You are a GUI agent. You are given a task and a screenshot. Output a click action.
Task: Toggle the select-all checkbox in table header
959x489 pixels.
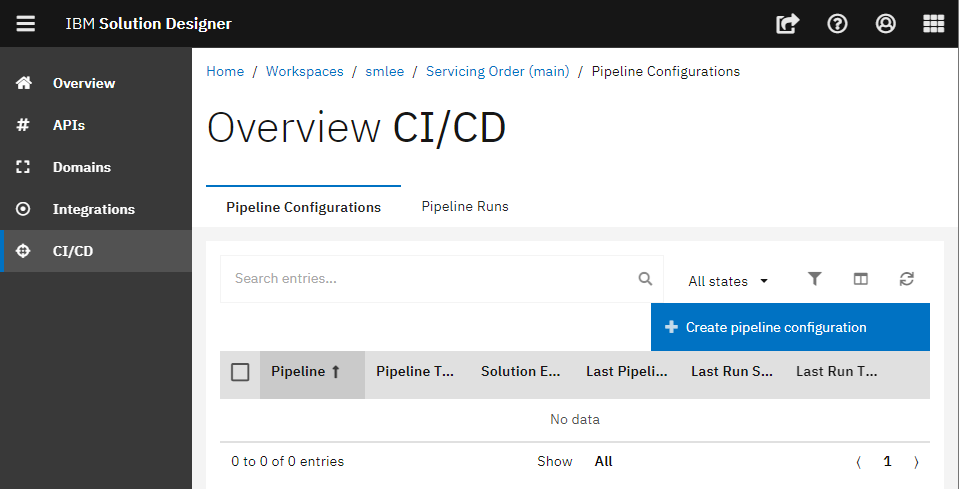pos(240,372)
